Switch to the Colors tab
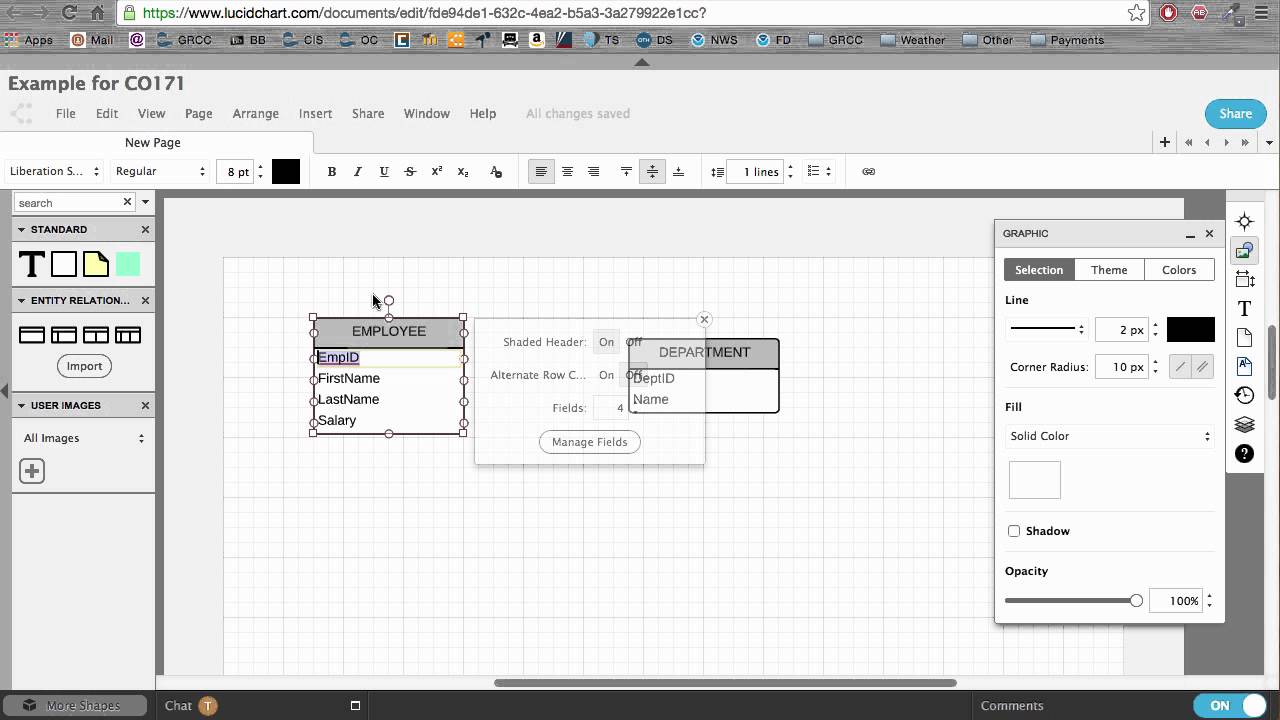Viewport: 1280px width, 720px height. (1179, 270)
